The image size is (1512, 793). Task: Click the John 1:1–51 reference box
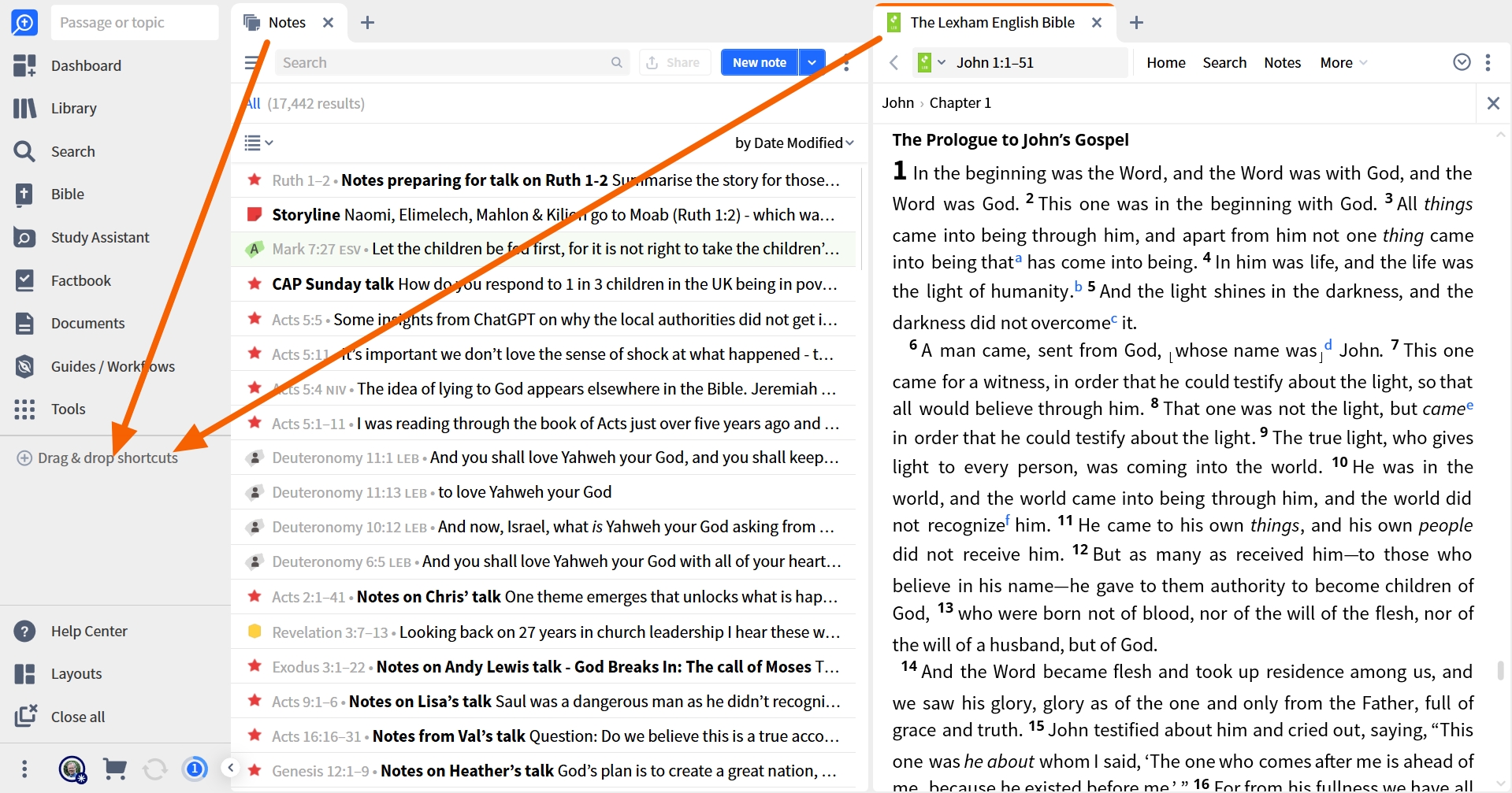pyautogui.click(x=1038, y=62)
